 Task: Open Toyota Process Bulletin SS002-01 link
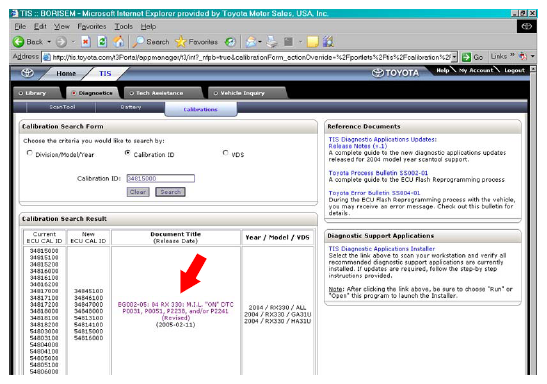[378, 173]
